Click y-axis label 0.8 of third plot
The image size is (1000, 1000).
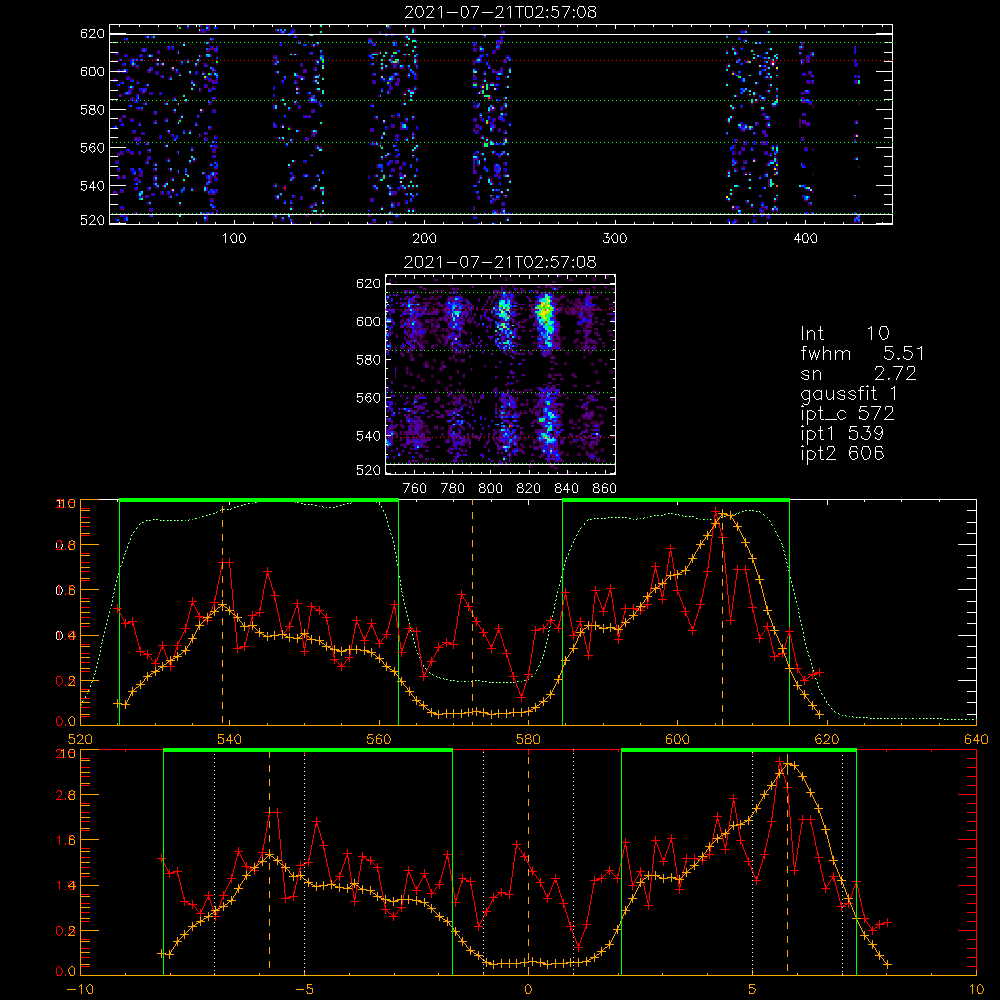65,545
